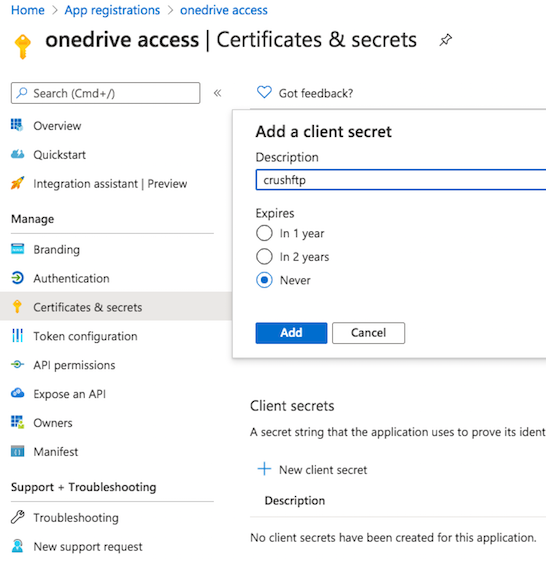
Task: Click the Manifest icon in the sidebar
Action: pyautogui.click(x=17, y=451)
